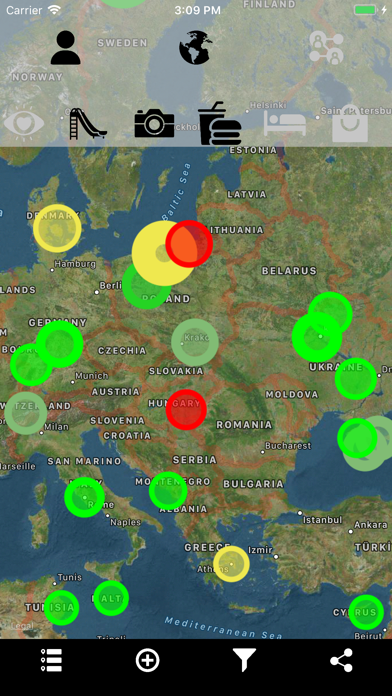
Task: Select the green marker over Cyprus
Action: [366, 613]
